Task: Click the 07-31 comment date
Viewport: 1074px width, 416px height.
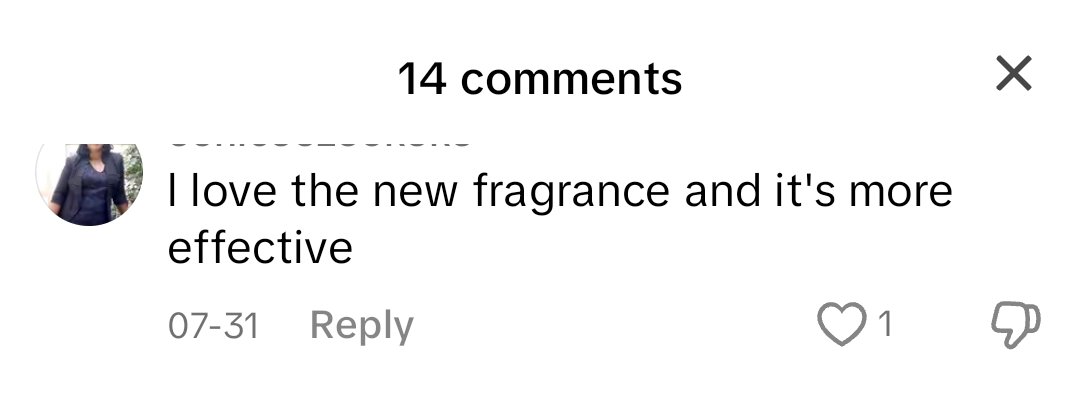Action: coord(213,326)
